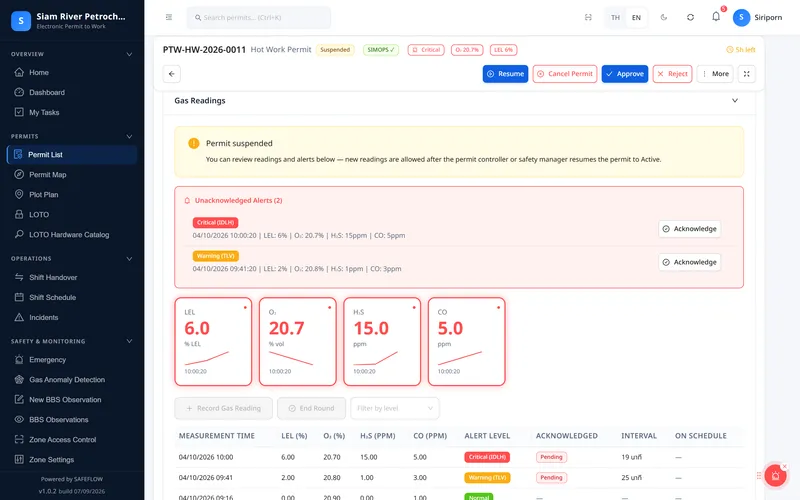
Task: Click the O₂ 20.7 reading card
Action: (297, 341)
